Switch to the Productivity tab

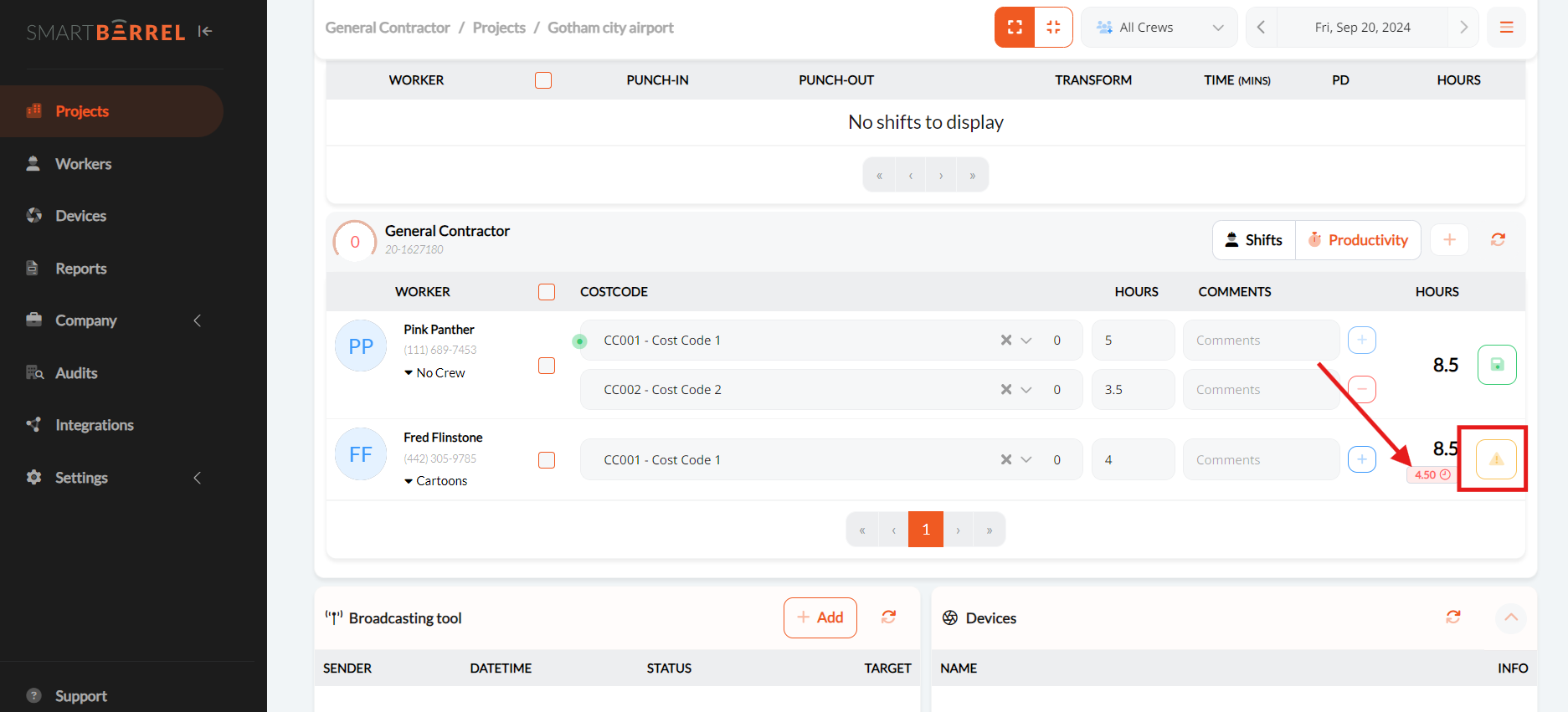click(1358, 240)
